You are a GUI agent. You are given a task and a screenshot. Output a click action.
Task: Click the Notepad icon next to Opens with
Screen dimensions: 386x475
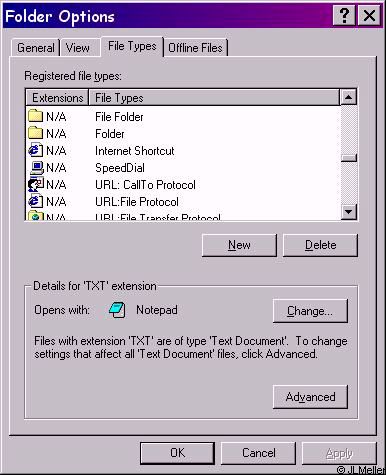coord(117,310)
